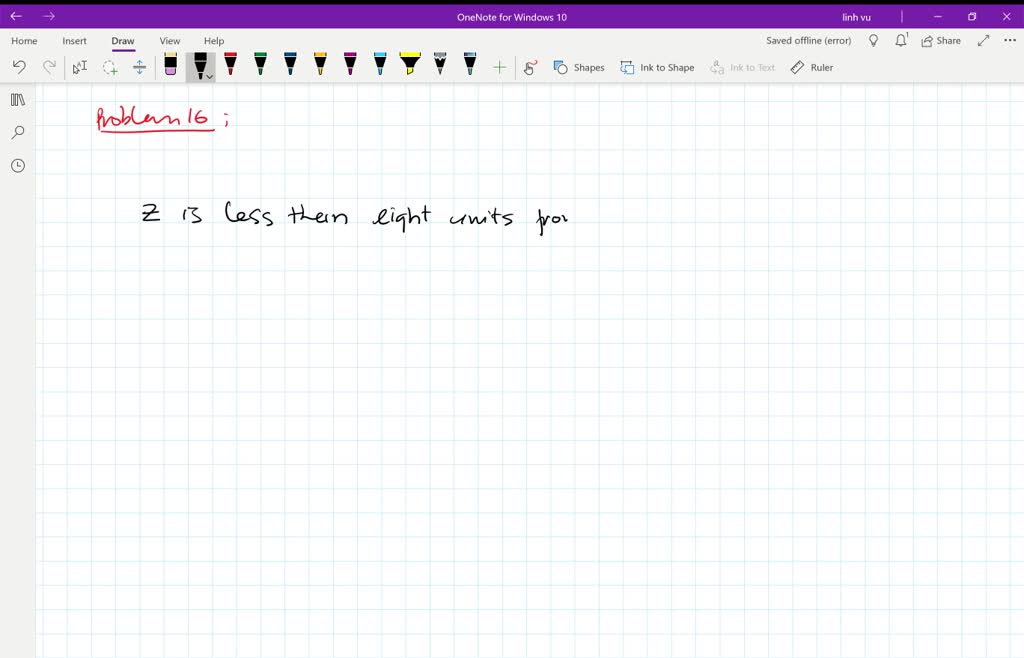The image size is (1024, 658).
Task: Select the Lasso Select tool
Action: (110, 67)
